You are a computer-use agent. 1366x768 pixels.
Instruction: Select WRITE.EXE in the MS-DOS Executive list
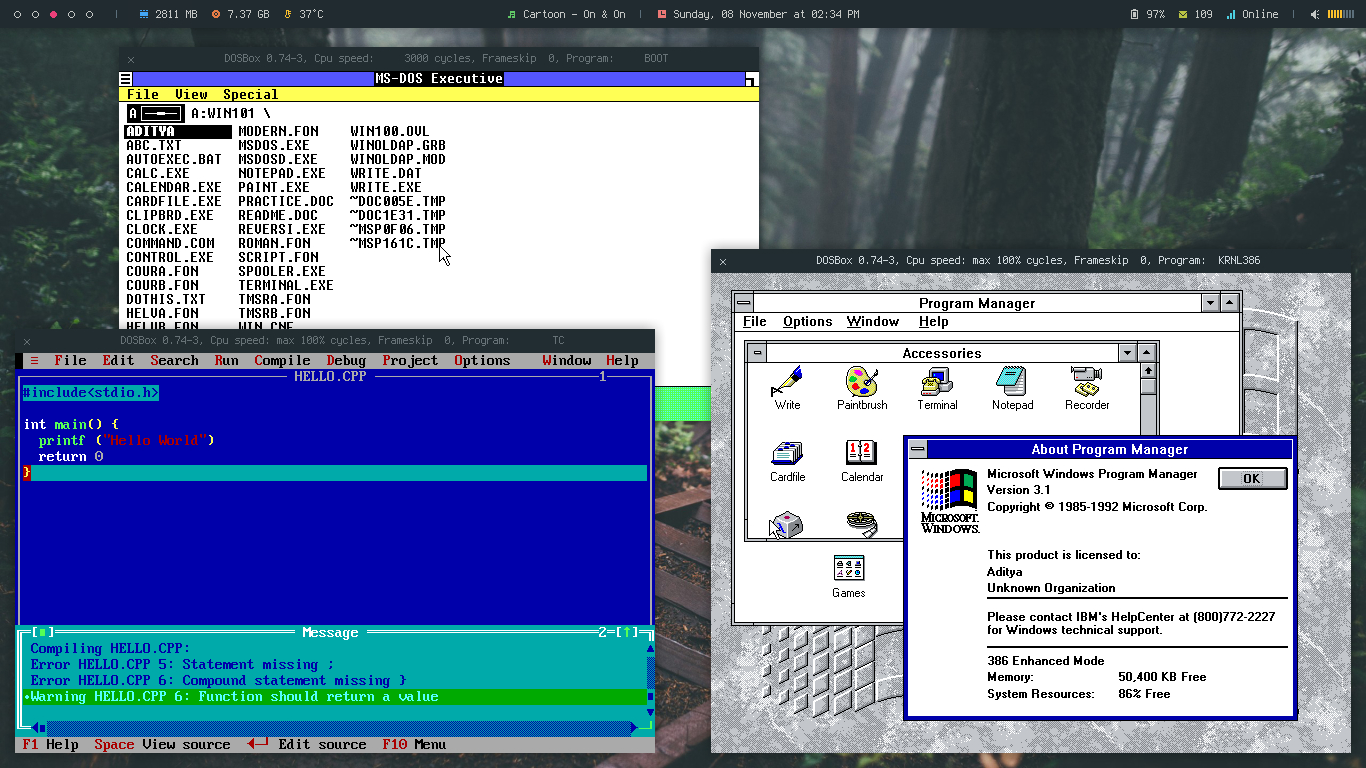pos(386,187)
